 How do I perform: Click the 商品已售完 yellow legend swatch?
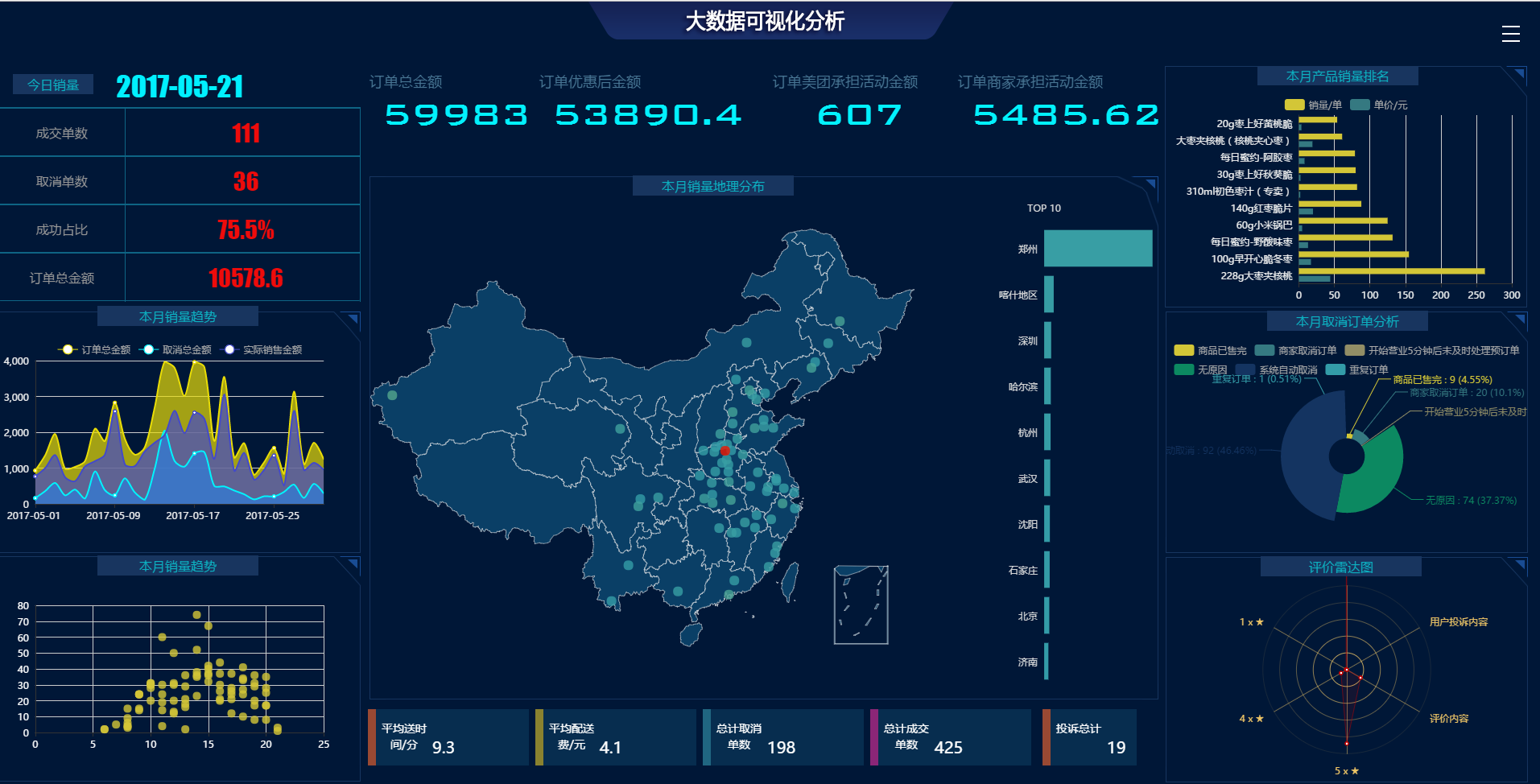click(1183, 350)
